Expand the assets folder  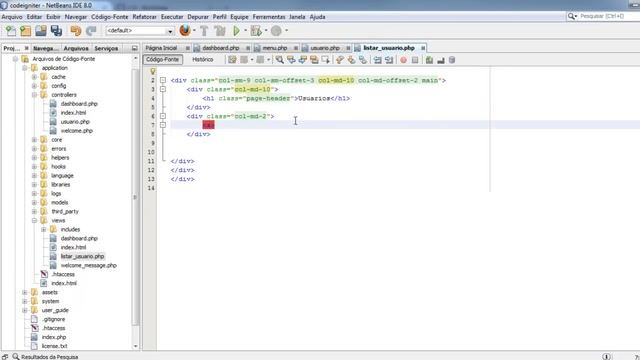25,292
